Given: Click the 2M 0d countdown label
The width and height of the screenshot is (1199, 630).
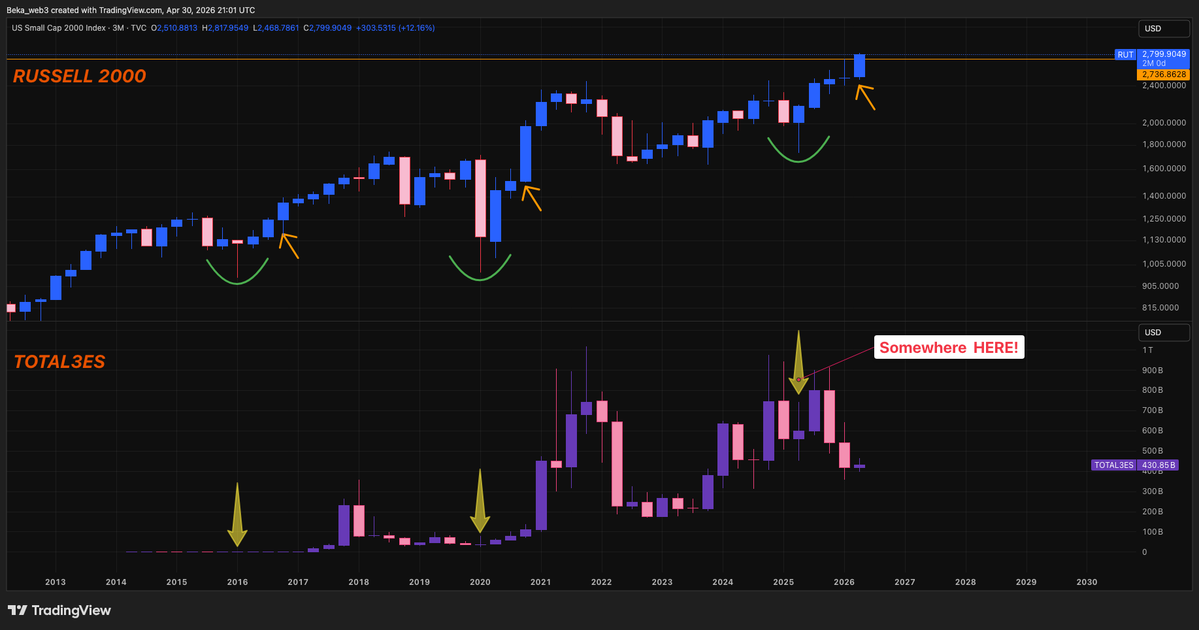Looking at the screenshot, I should pyautogui.click(x=1153, y=63).
